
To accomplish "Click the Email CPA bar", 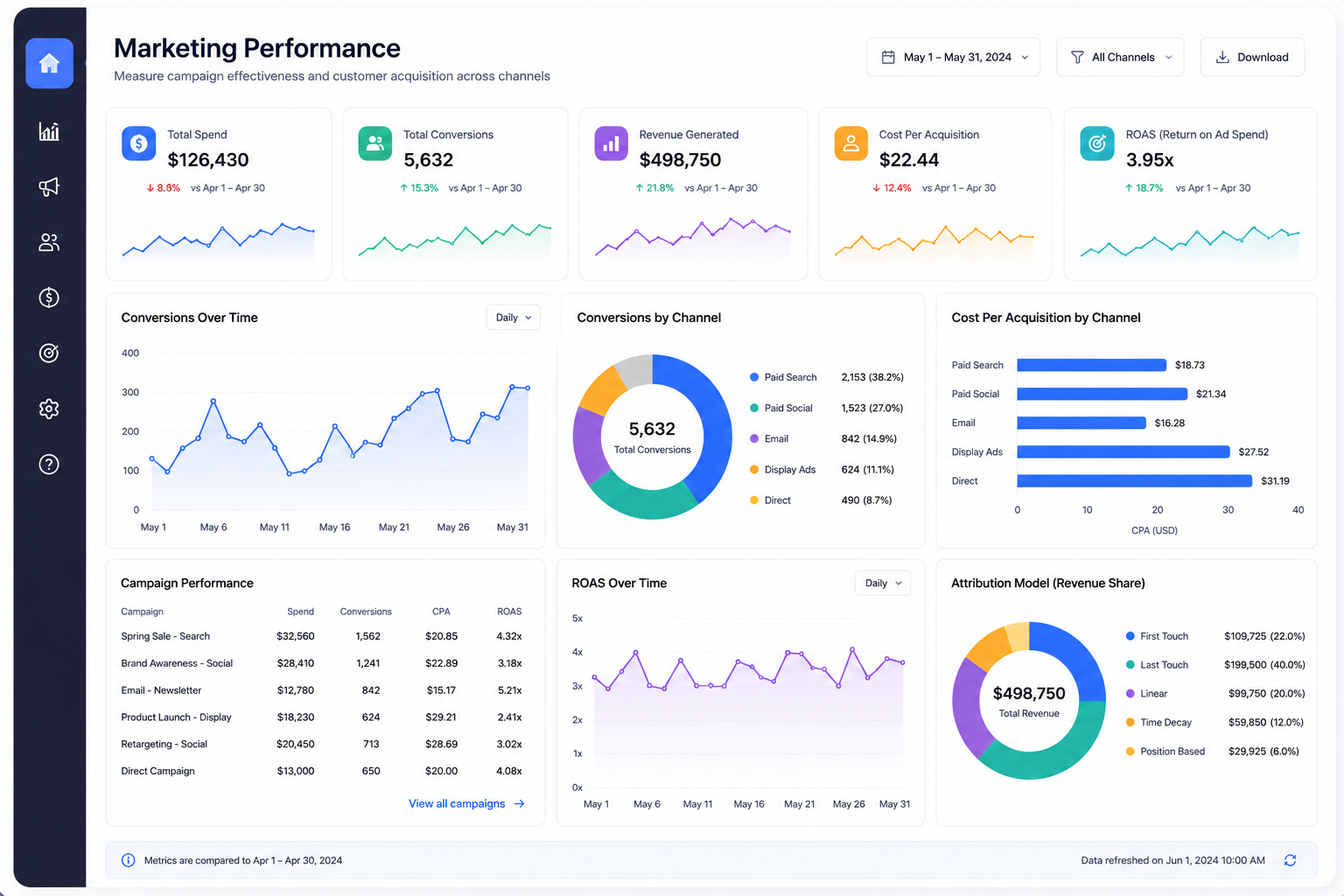I will click(1081, 423).
